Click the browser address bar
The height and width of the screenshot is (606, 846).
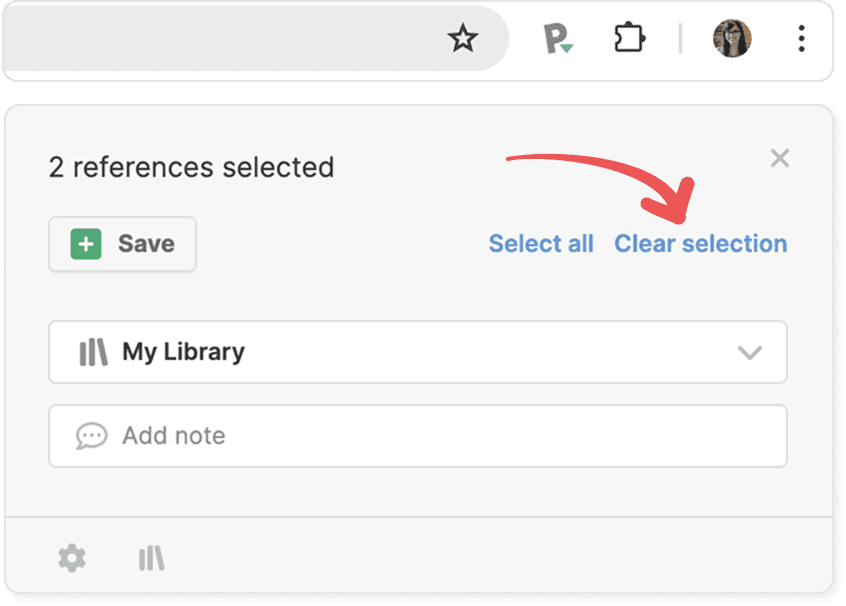click(220, 39)
